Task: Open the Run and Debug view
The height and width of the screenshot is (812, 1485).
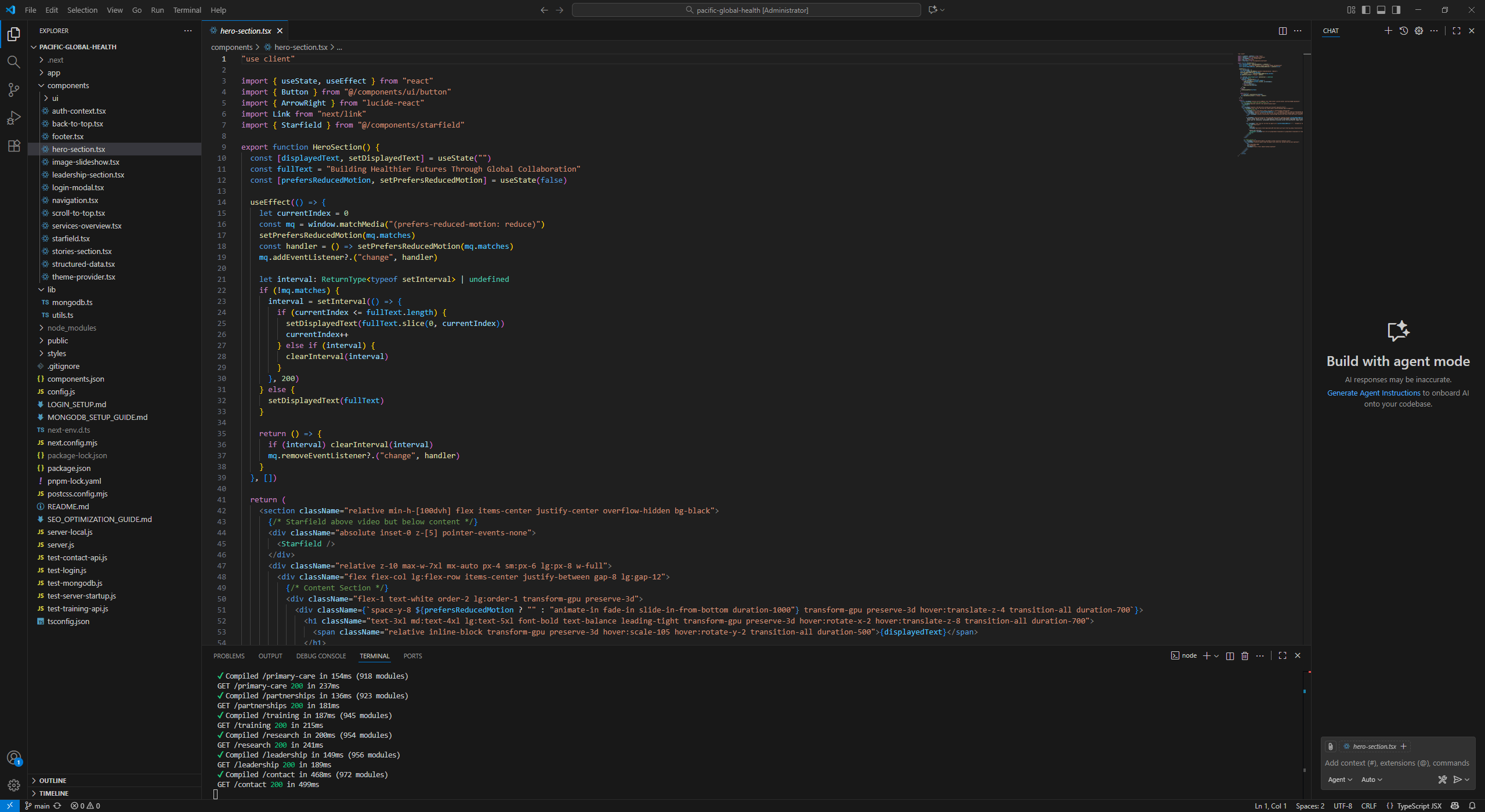Action: point(13,118)
